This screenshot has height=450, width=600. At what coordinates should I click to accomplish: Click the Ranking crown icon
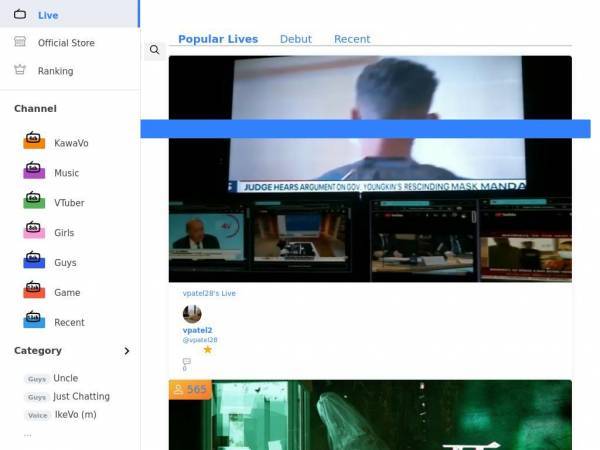click(x=20, y=70)
